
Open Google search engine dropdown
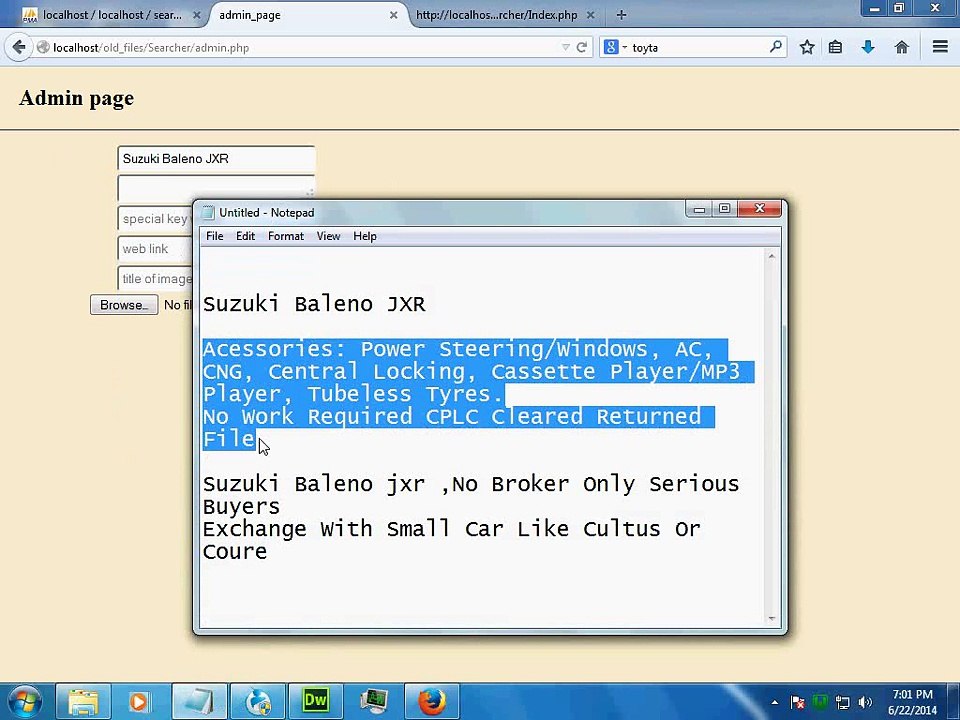pyautogui.click(x=615, y=47)
